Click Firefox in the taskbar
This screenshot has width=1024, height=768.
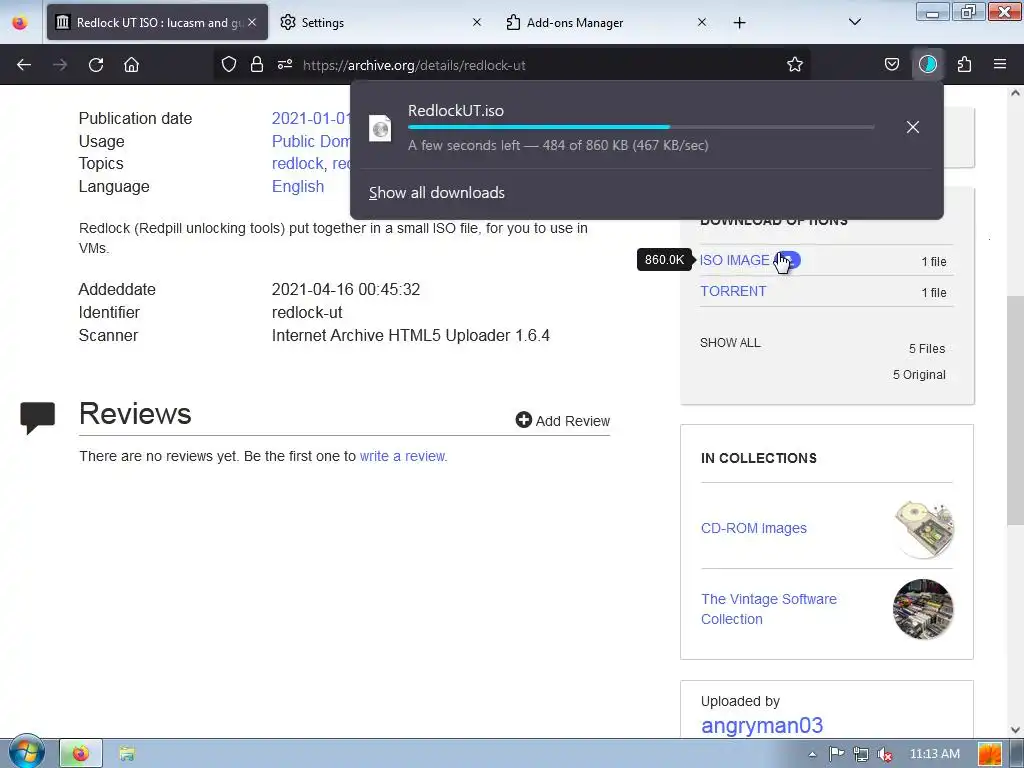81,754
